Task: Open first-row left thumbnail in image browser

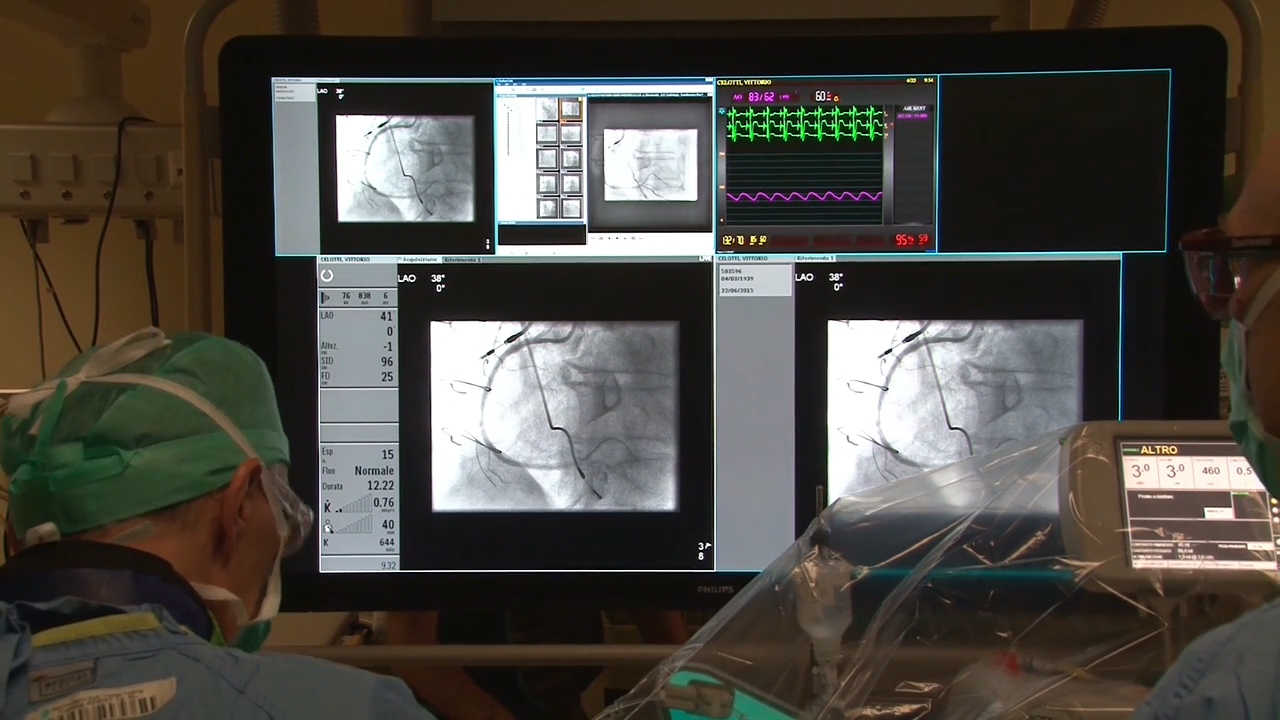Action: click(x=547, y=109)
